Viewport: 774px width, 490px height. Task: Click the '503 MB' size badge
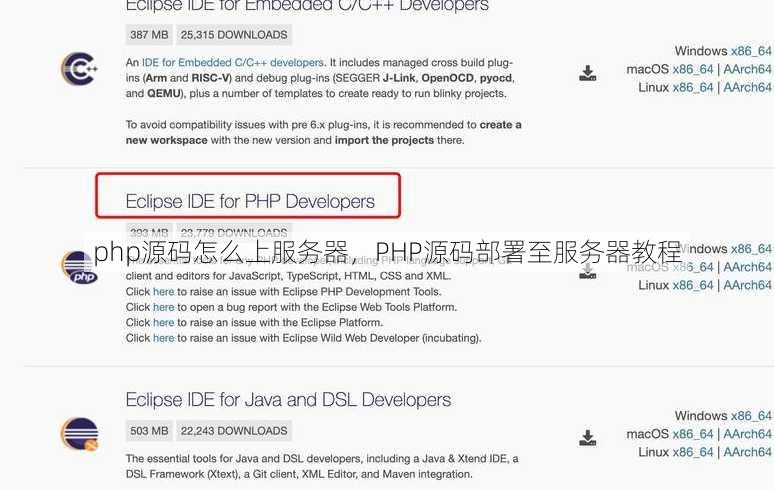149,431
